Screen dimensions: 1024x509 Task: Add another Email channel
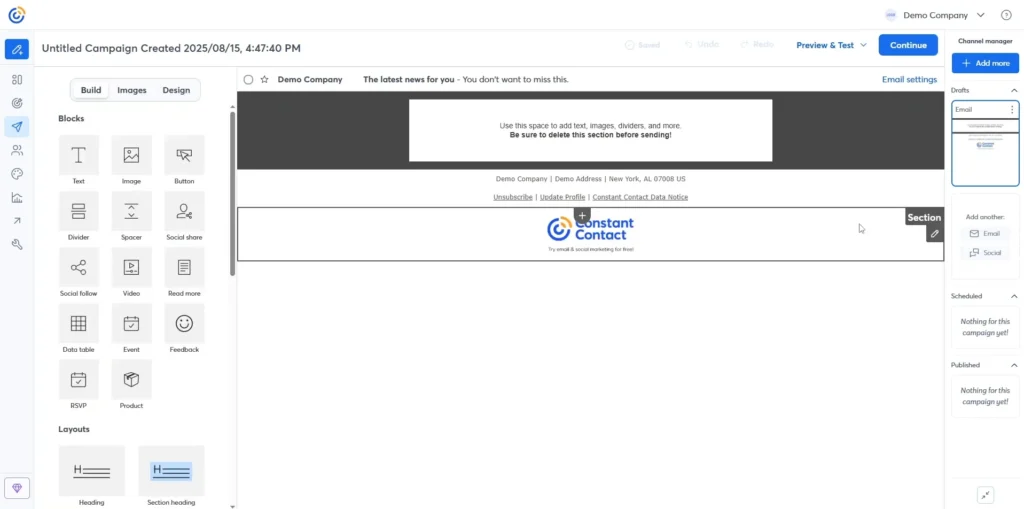pos(985,233)
